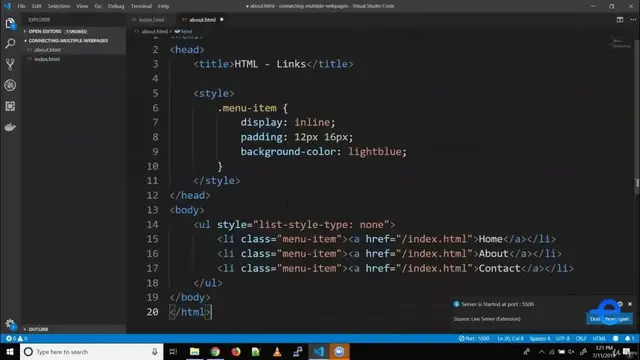Viewport: 640px width, 360px height.
Task: Open notifications bell in status bar
Action: pyautogui.click(x=629, y=338)
